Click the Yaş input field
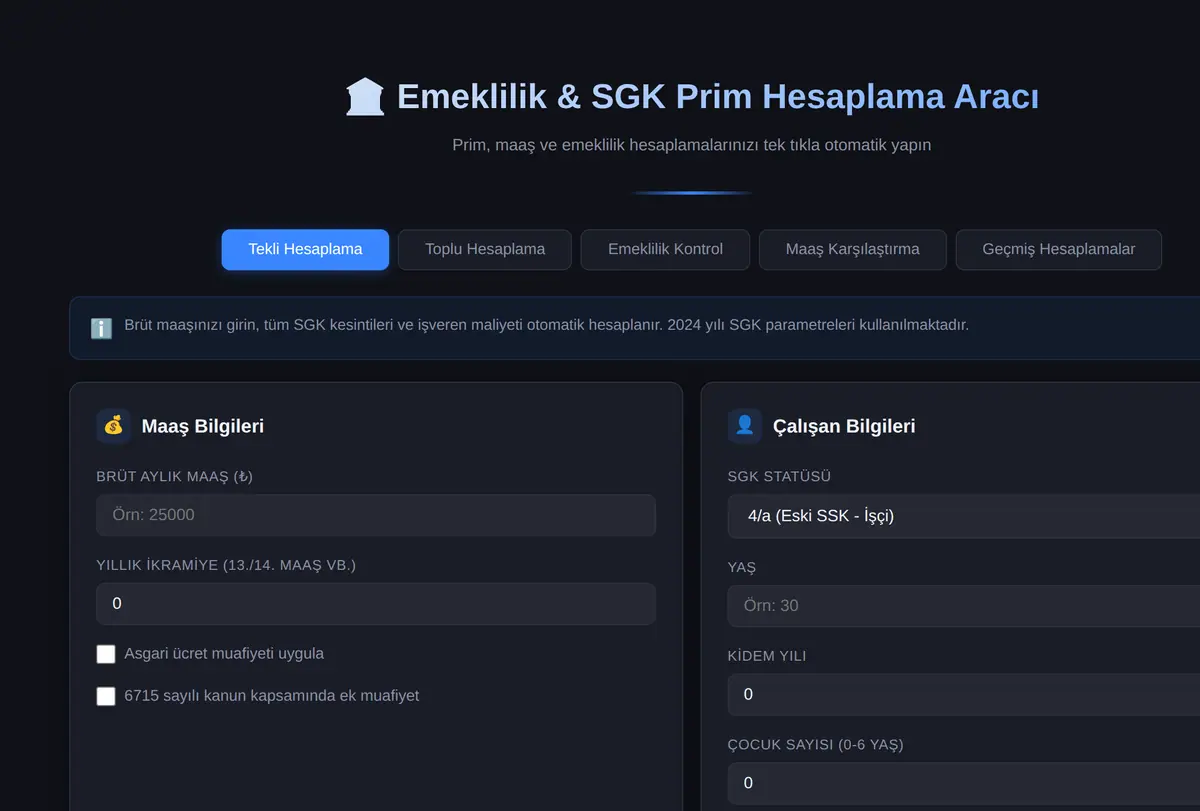The height and width of the screenshot is (811, 1200). point(964,606)
